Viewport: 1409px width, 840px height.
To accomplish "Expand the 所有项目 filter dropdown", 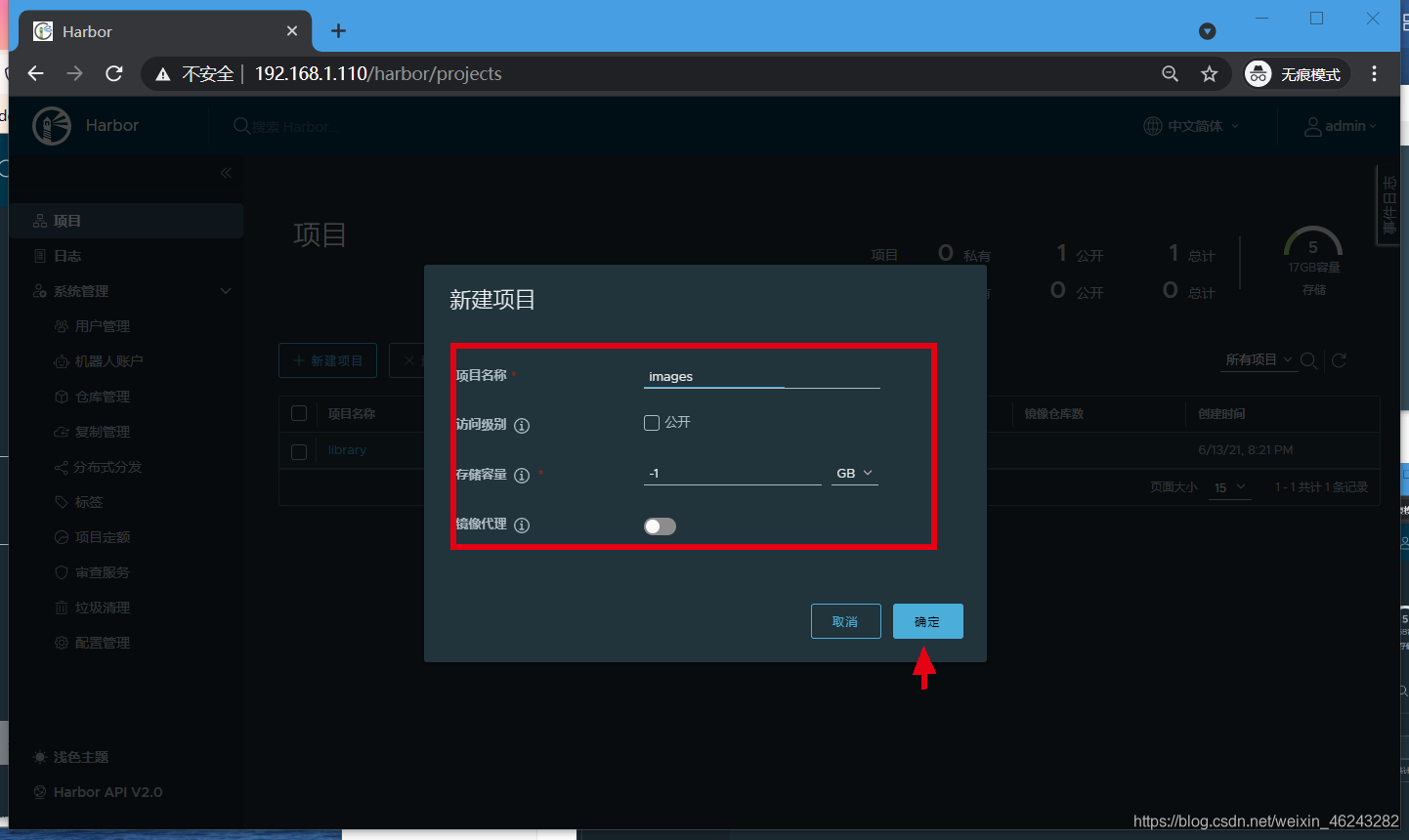I will coord(1260,360).
